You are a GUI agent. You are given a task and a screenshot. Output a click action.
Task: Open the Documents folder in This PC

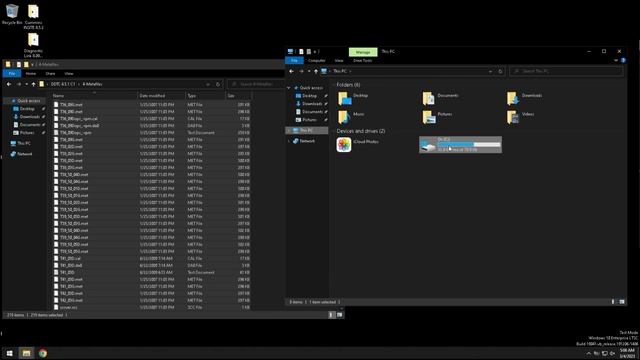(441, 98)
